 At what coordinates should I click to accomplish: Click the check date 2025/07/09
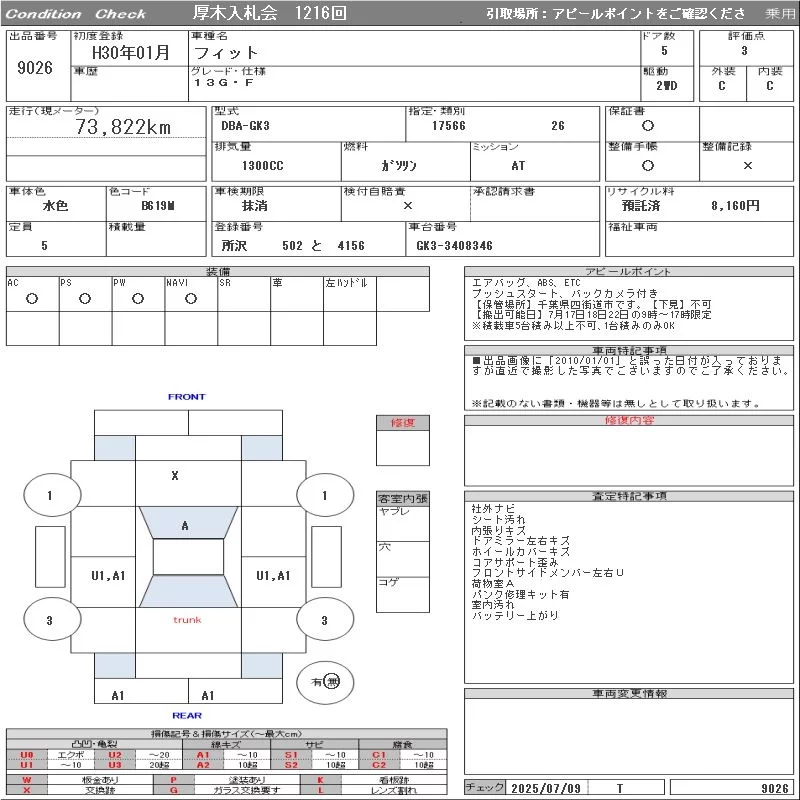pyautogui.click(x=546, y=788)
